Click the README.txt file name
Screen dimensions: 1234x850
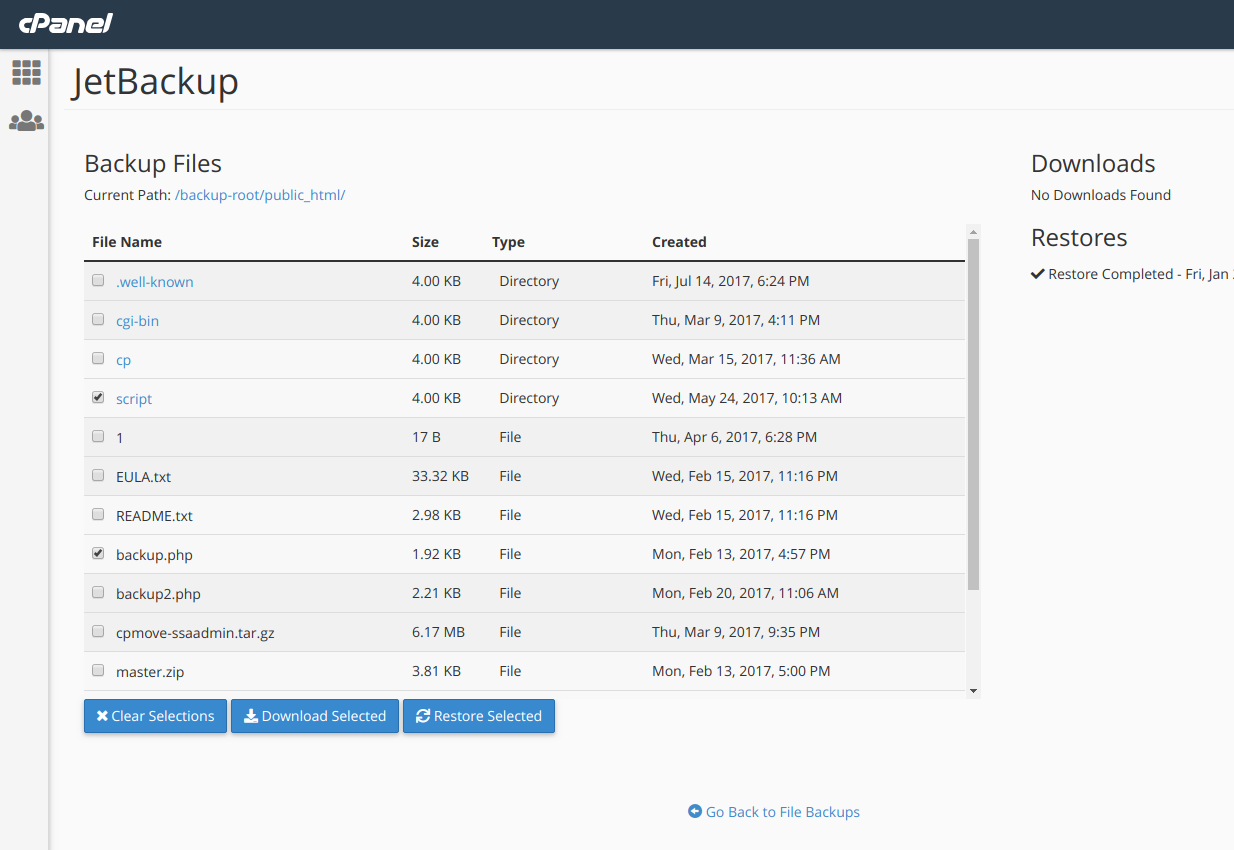point(154,516)
